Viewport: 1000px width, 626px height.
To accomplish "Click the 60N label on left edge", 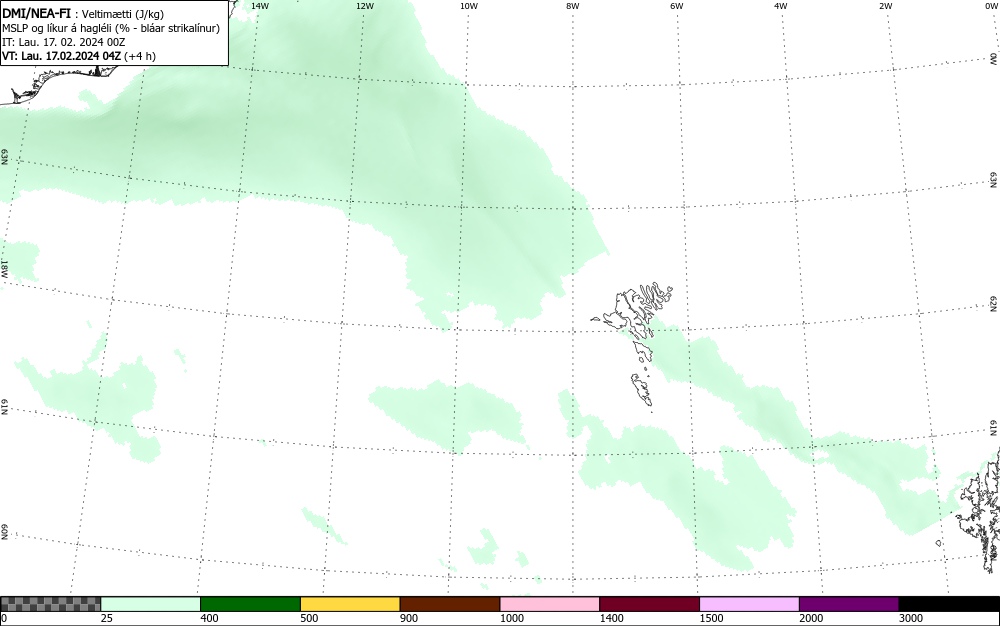I will pos(5,532).
